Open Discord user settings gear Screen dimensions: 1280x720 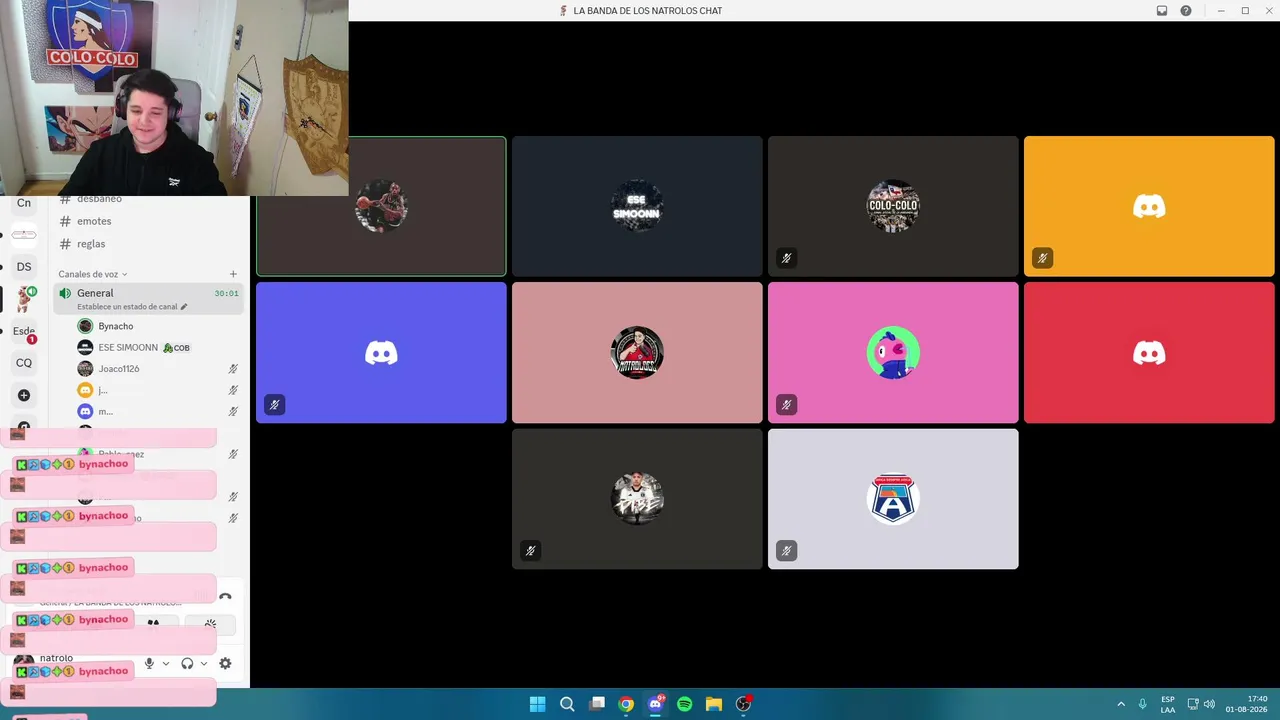pos(225,663)
